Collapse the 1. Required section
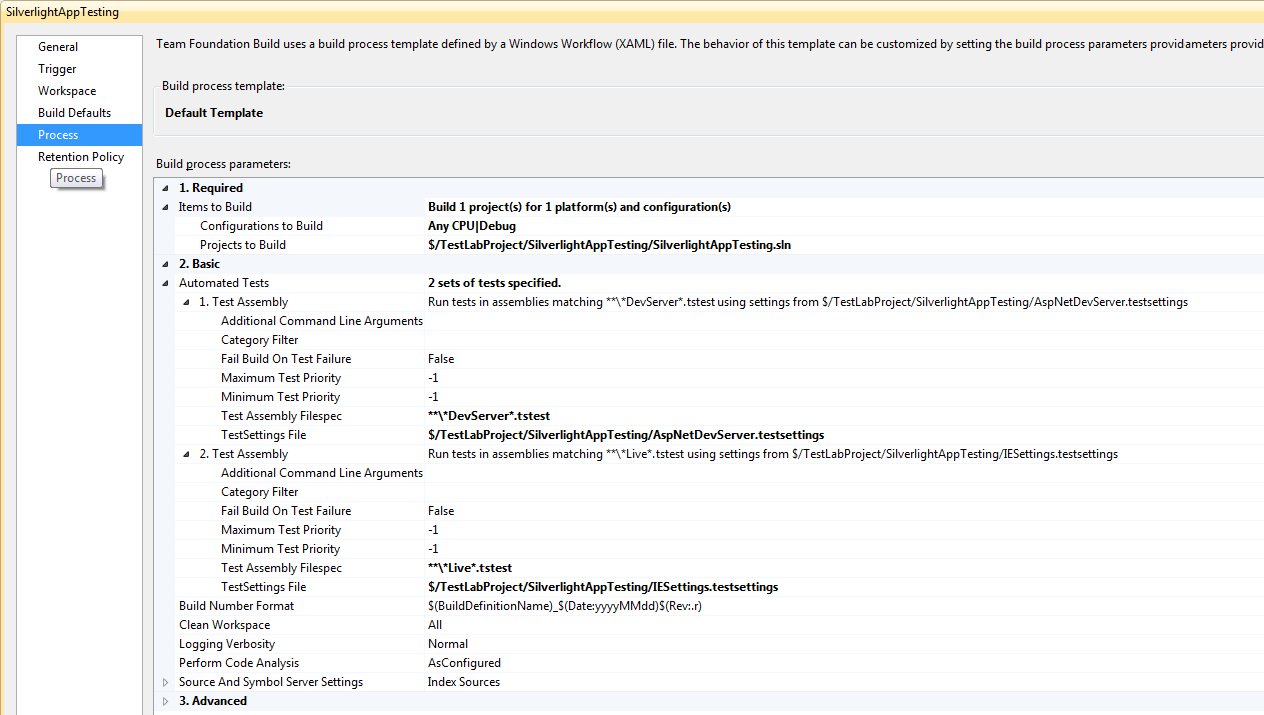Image resolution: width=1264 pixels, height=715 pixels. click(166, 188)
